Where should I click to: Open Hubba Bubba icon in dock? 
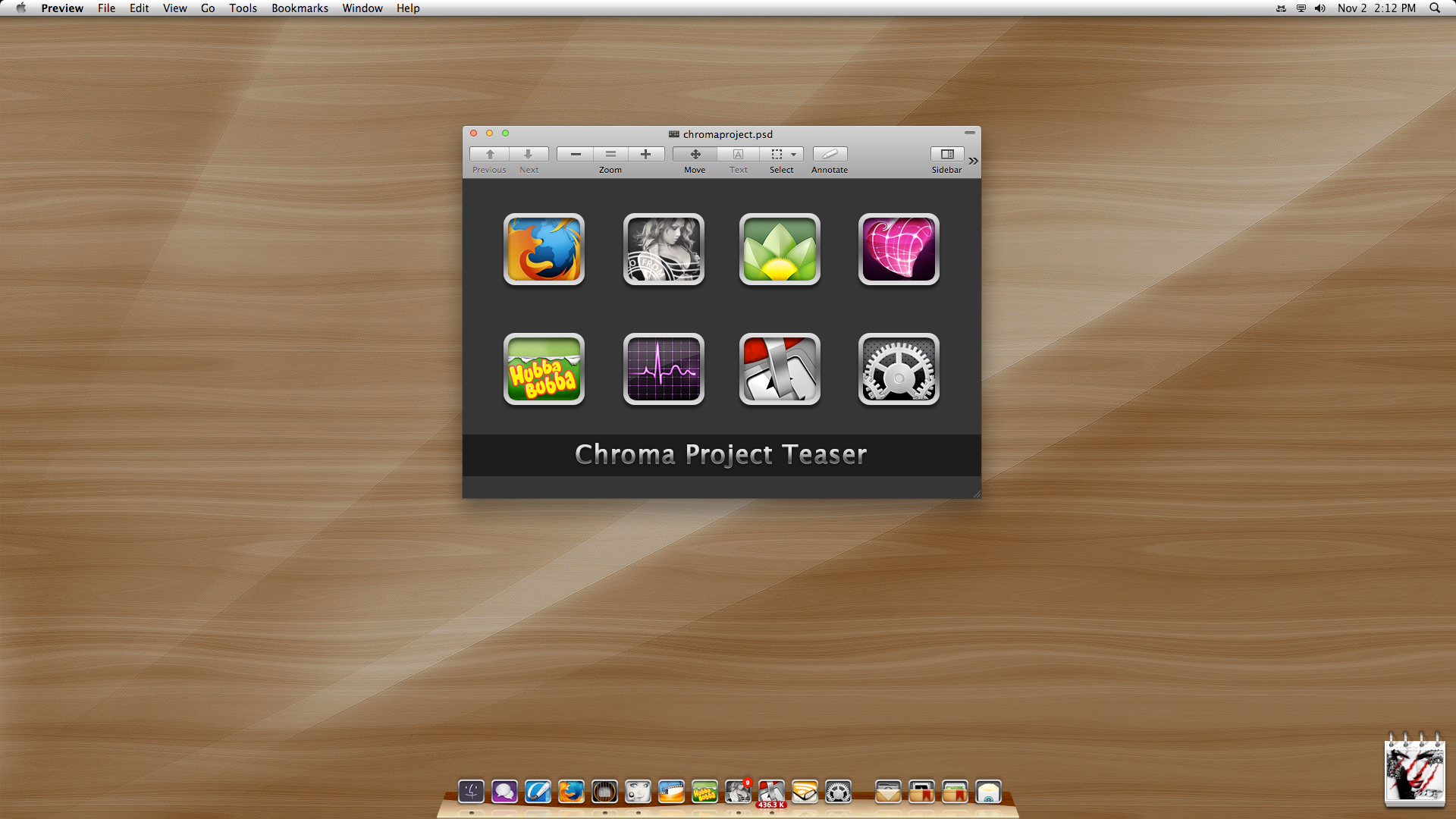[x=704, y=792]
